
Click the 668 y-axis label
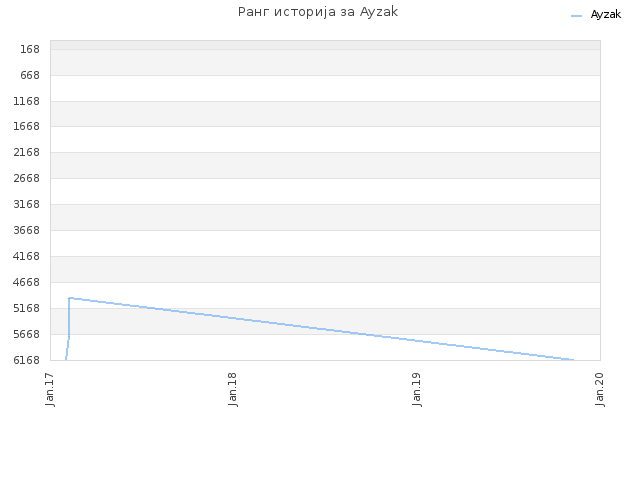30,76
